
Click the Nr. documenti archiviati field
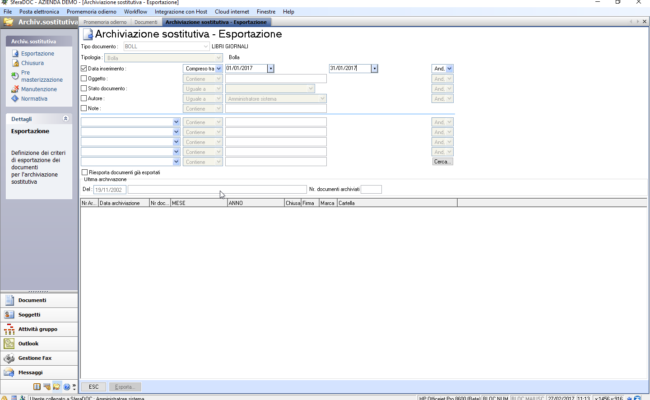click(x=371, y=189)
